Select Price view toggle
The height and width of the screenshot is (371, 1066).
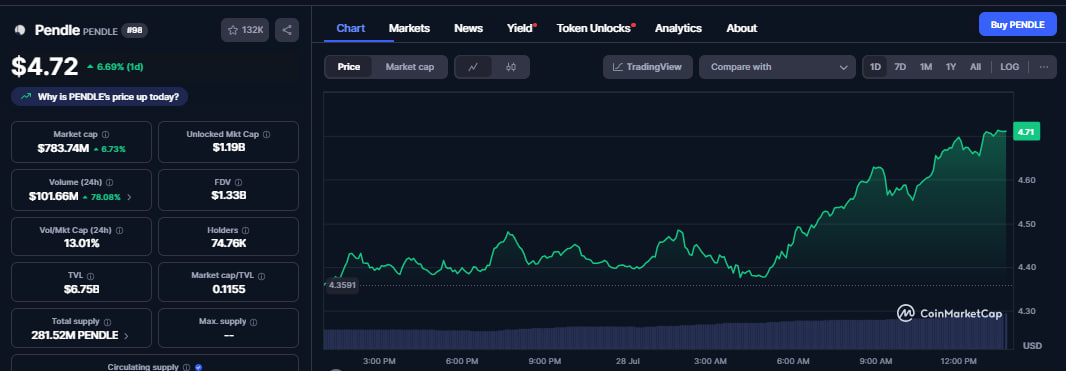(x=349, y=67)
